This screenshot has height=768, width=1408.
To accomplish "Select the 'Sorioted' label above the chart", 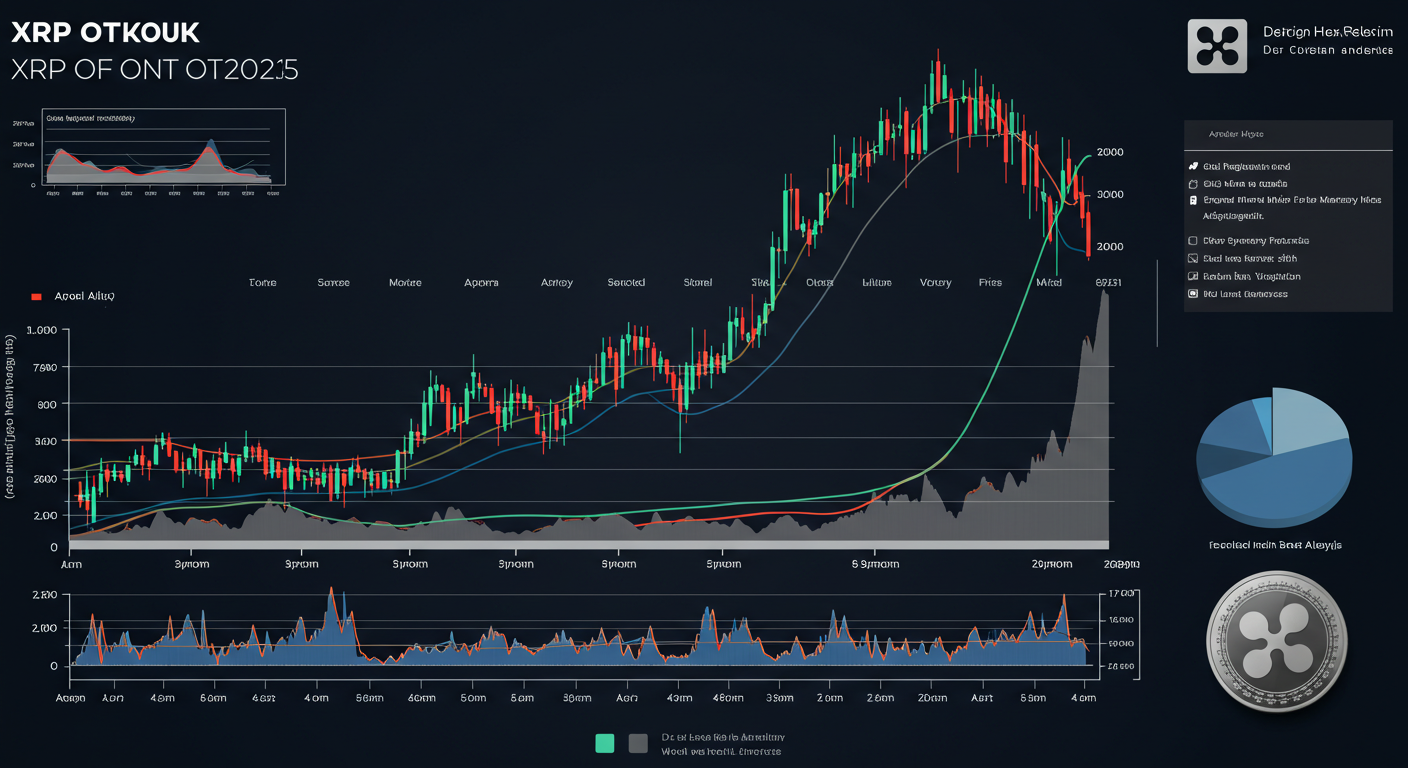I will [626, 283].
